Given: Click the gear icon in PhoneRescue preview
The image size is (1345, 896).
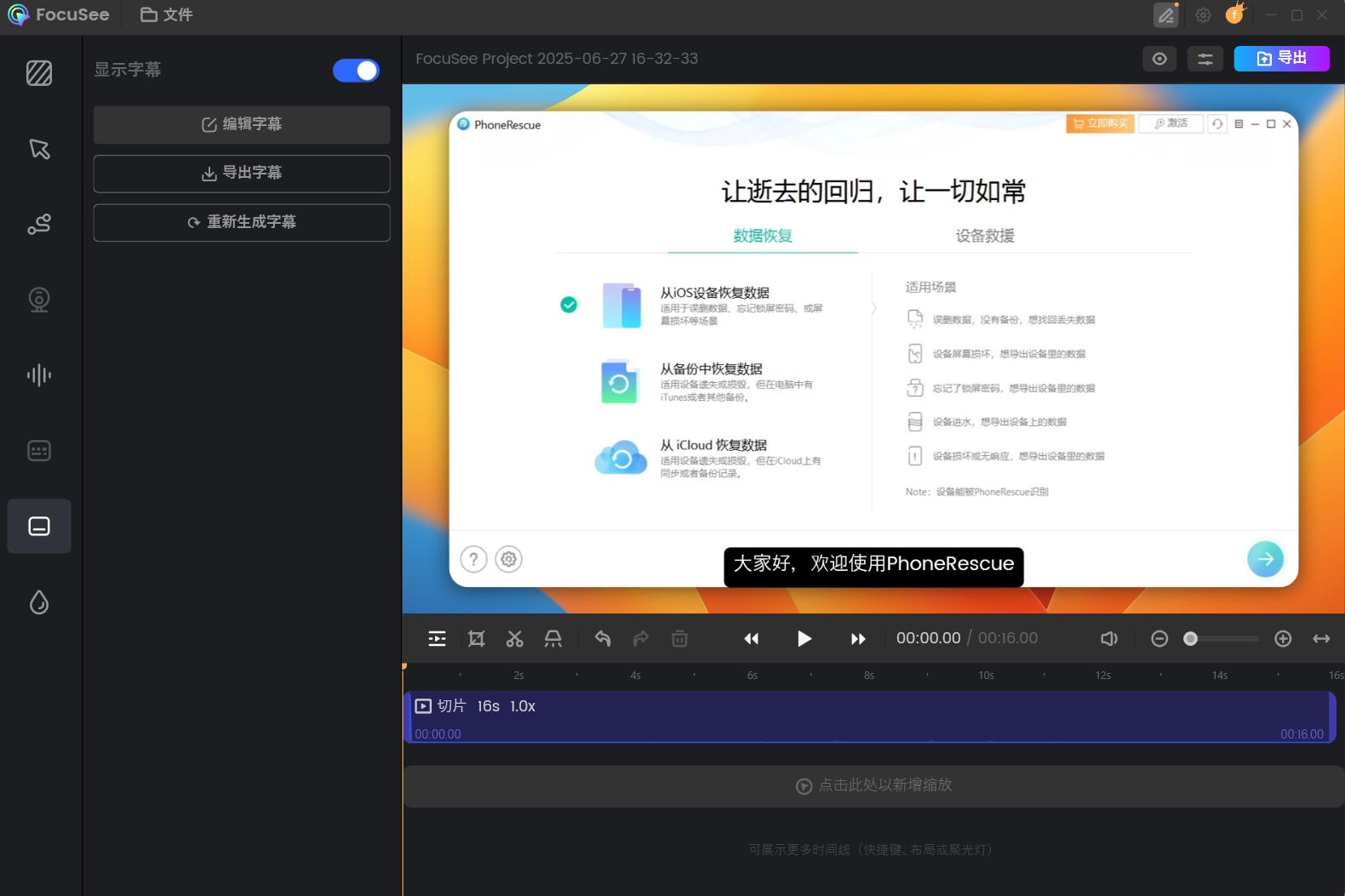Looking at the screenshot, I should pos(508,559).
